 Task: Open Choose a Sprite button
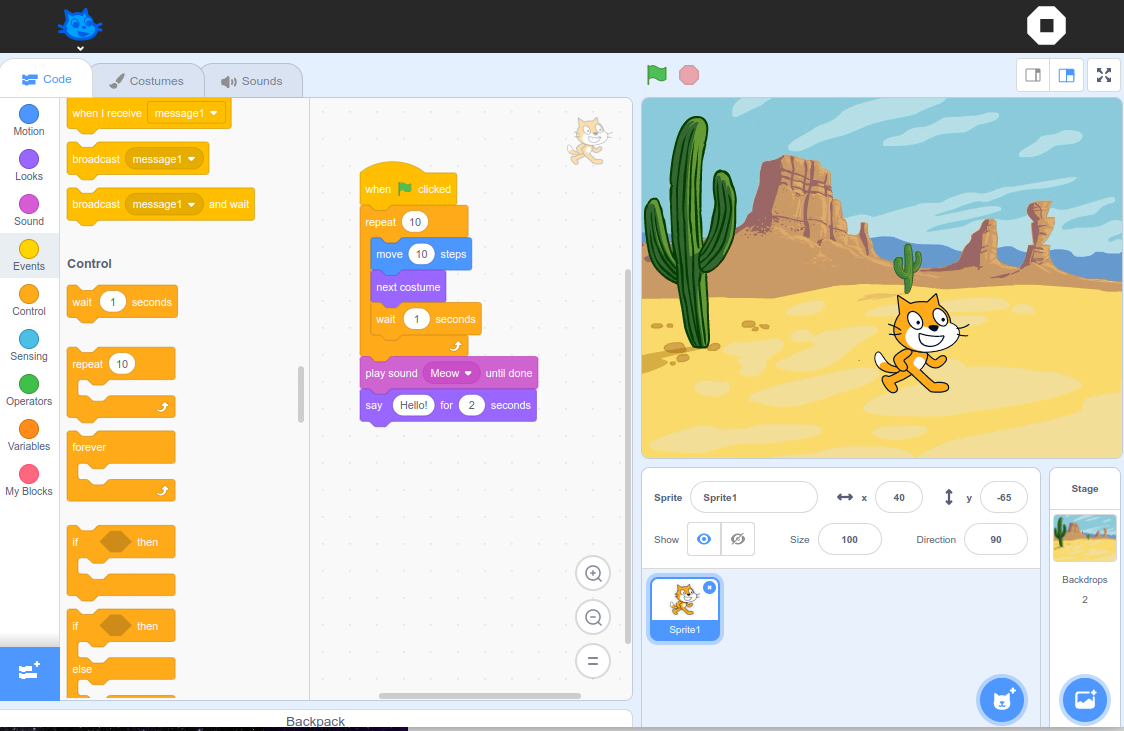point(1001,699)
